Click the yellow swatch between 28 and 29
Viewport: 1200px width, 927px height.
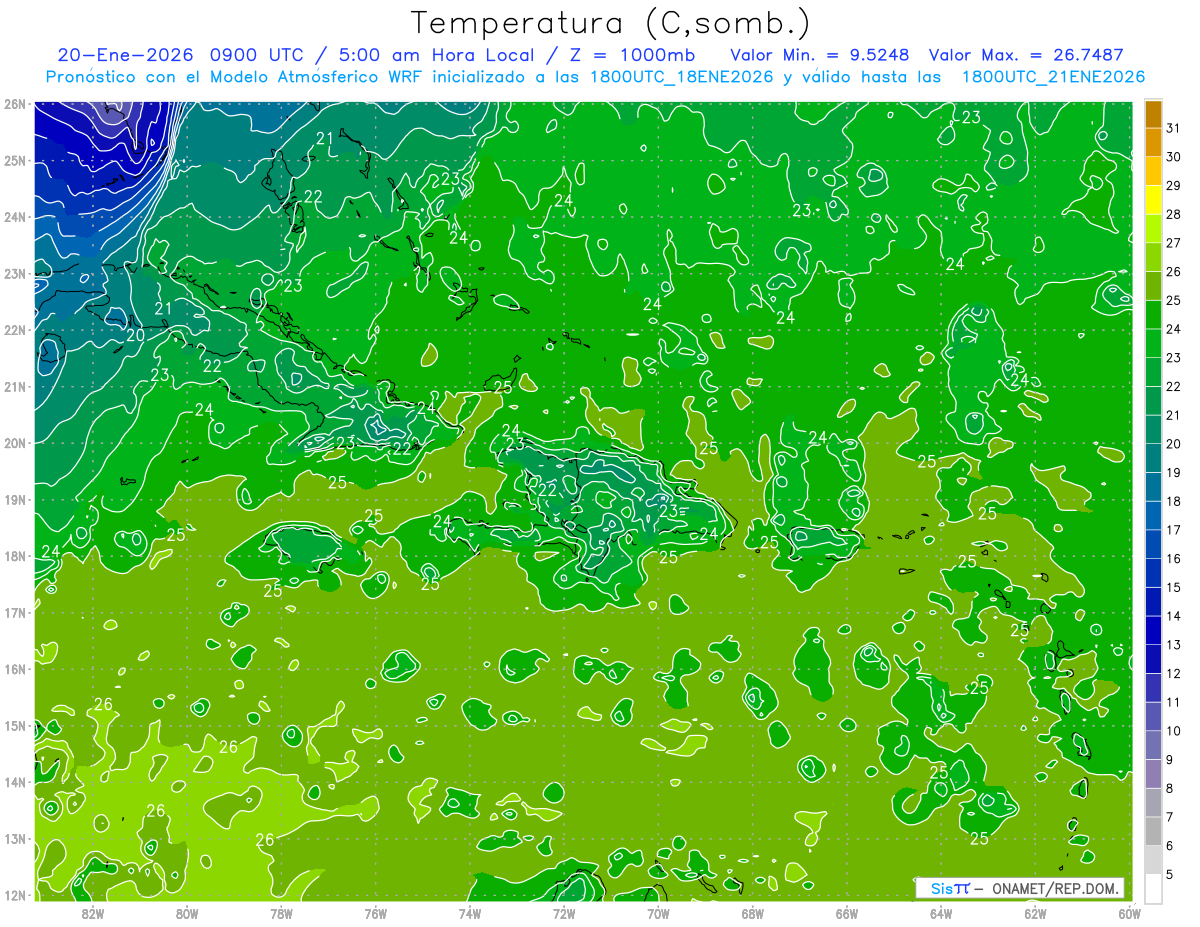click(x=1153, y=201)
